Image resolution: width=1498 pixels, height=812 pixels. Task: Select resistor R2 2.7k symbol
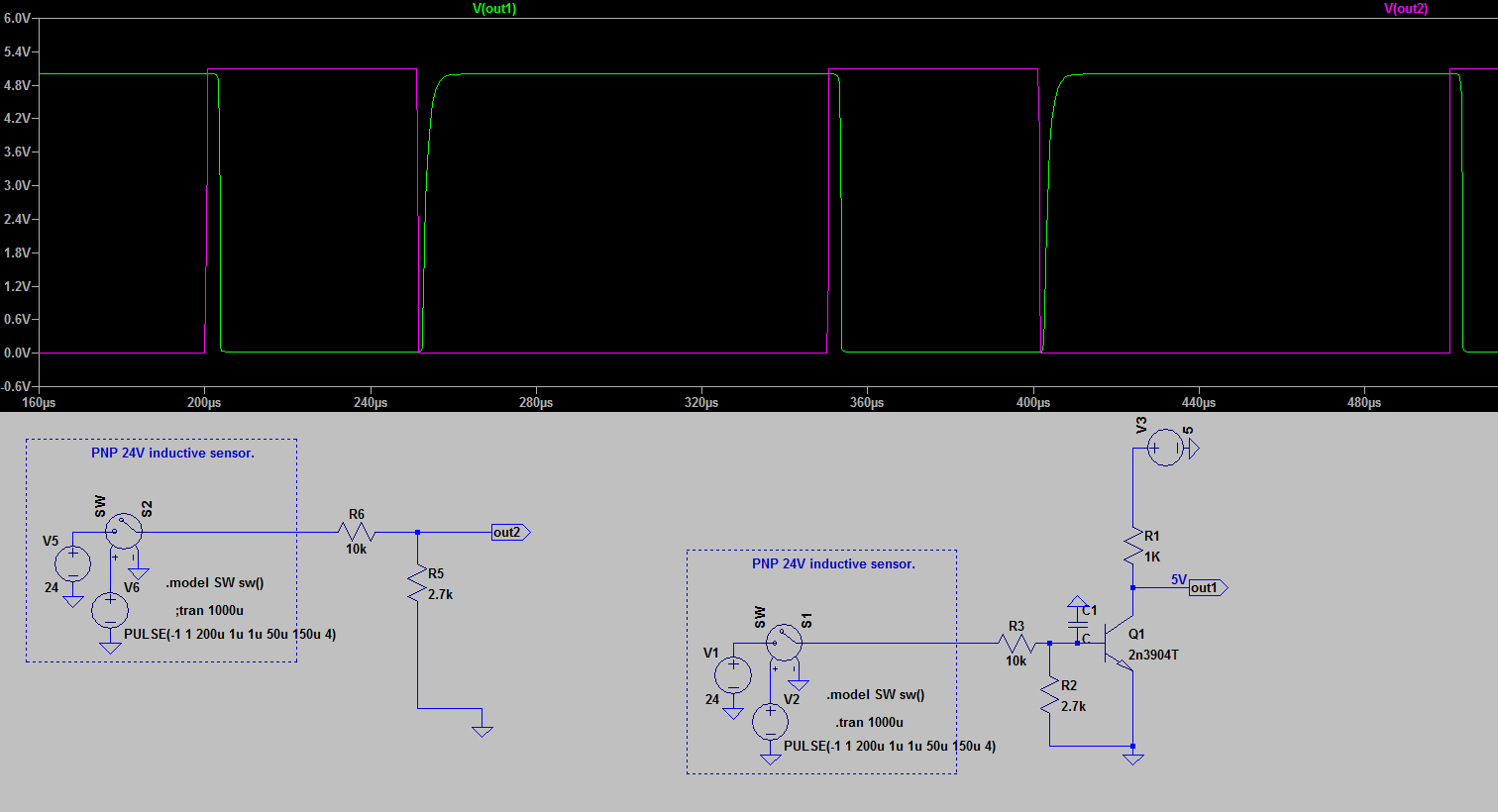(x=1049, y=695)
